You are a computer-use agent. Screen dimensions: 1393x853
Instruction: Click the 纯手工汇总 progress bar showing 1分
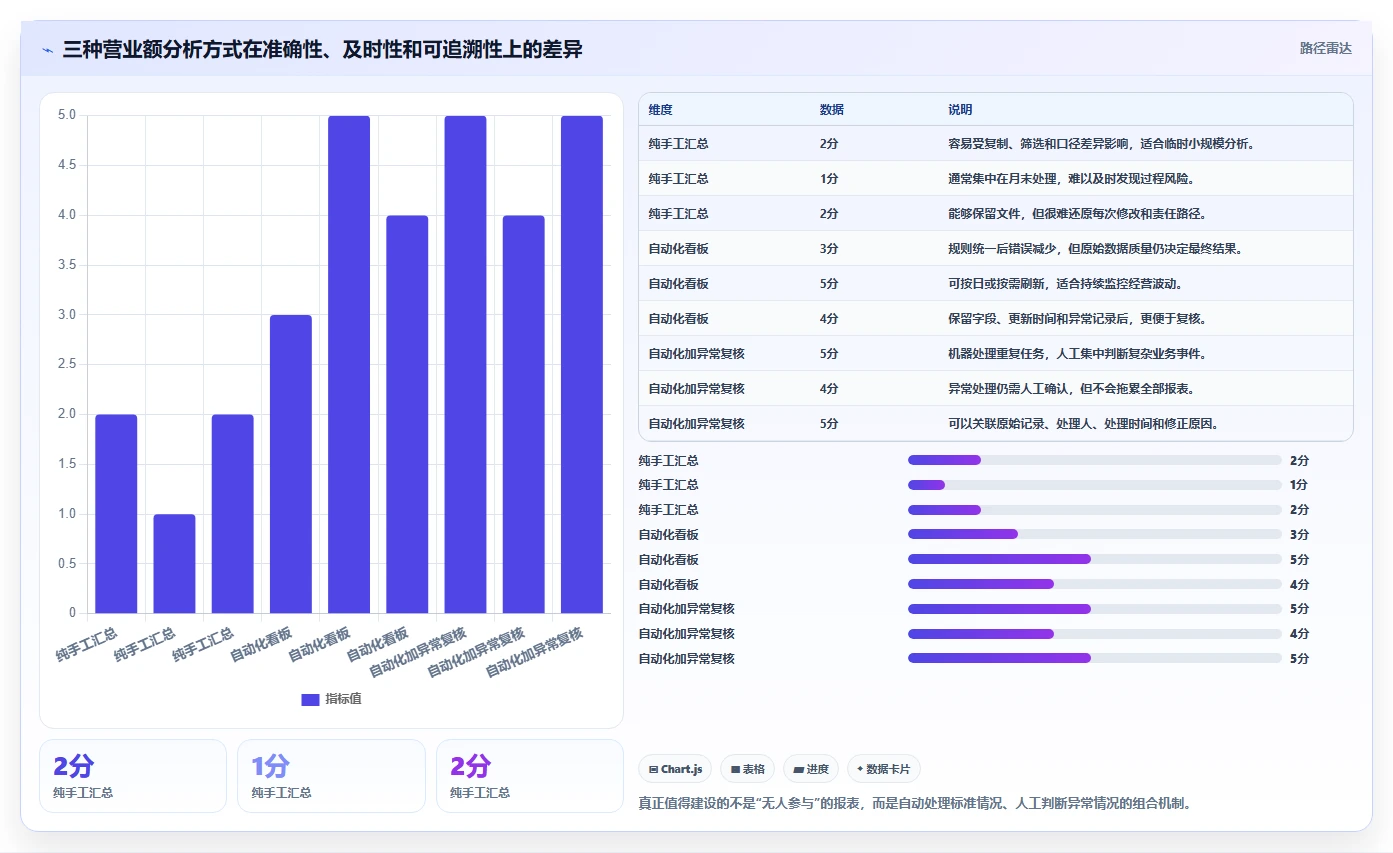pos(1095,485)
